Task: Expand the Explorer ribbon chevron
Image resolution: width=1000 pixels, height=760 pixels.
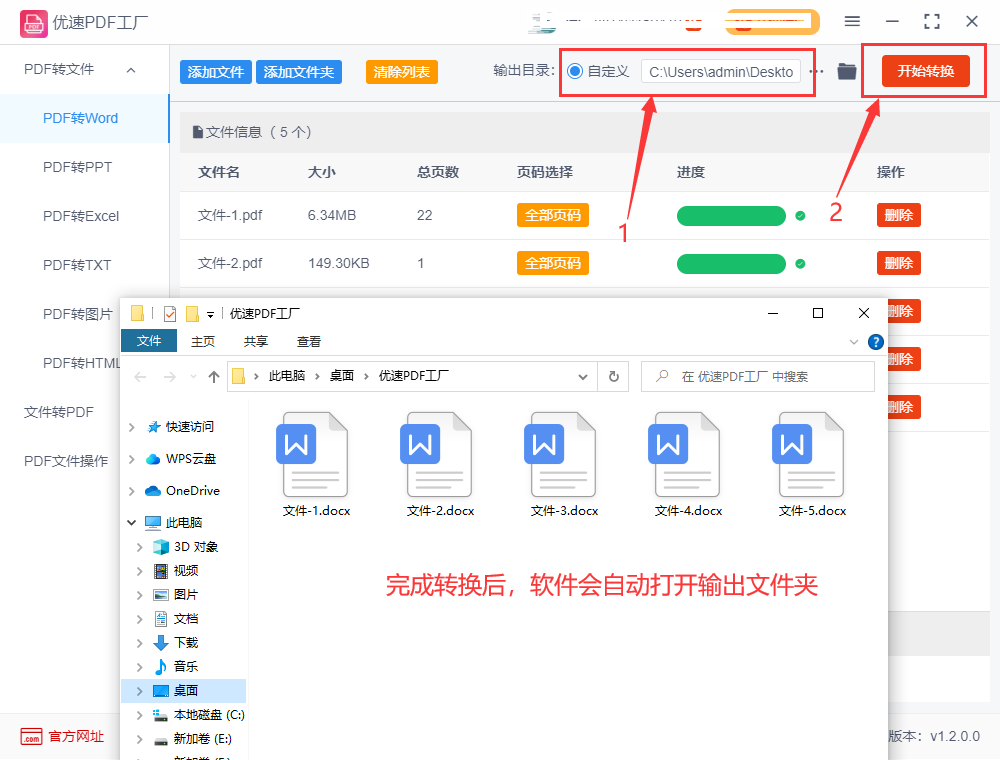Action: [x=854, y=342]
